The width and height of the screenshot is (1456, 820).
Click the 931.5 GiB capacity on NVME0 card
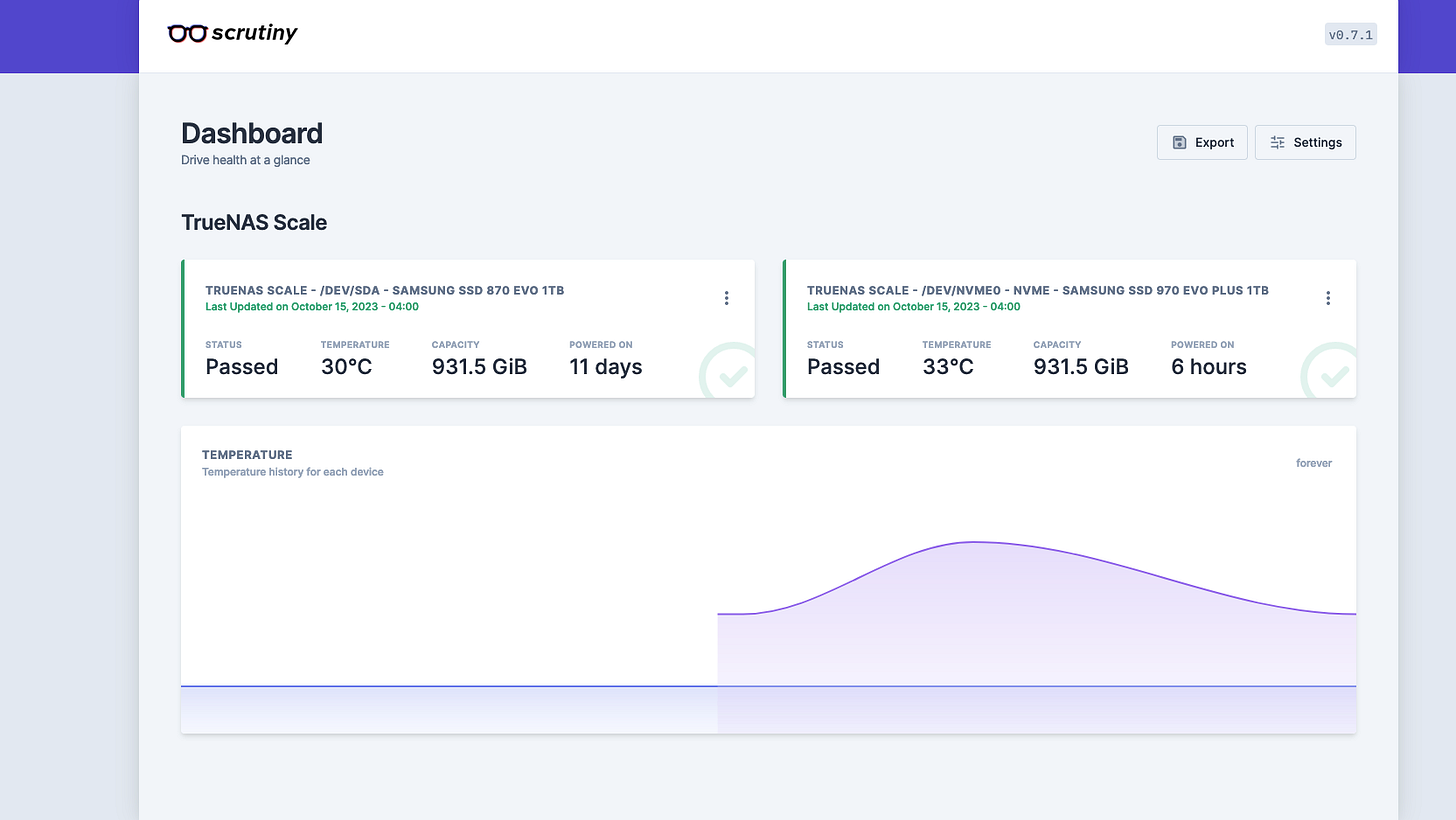1081,367
